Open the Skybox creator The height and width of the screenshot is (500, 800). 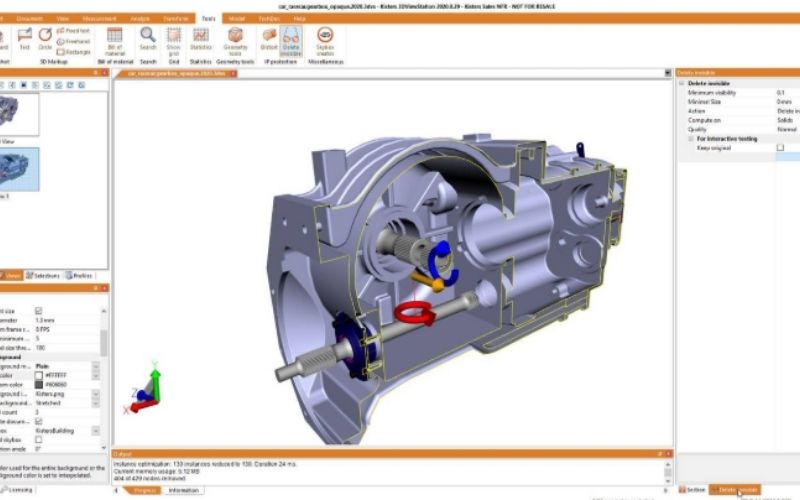click(x=325, y=41)
